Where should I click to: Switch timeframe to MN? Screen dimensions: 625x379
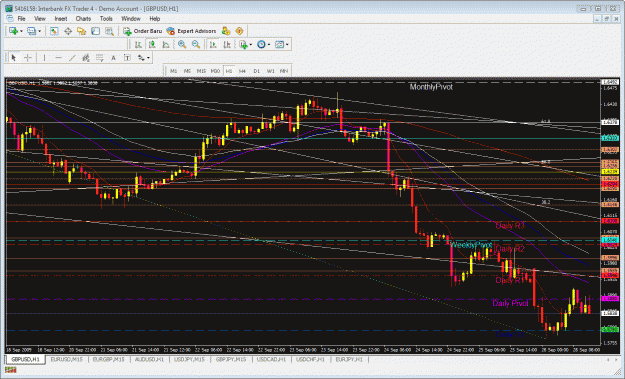[284, 71]
